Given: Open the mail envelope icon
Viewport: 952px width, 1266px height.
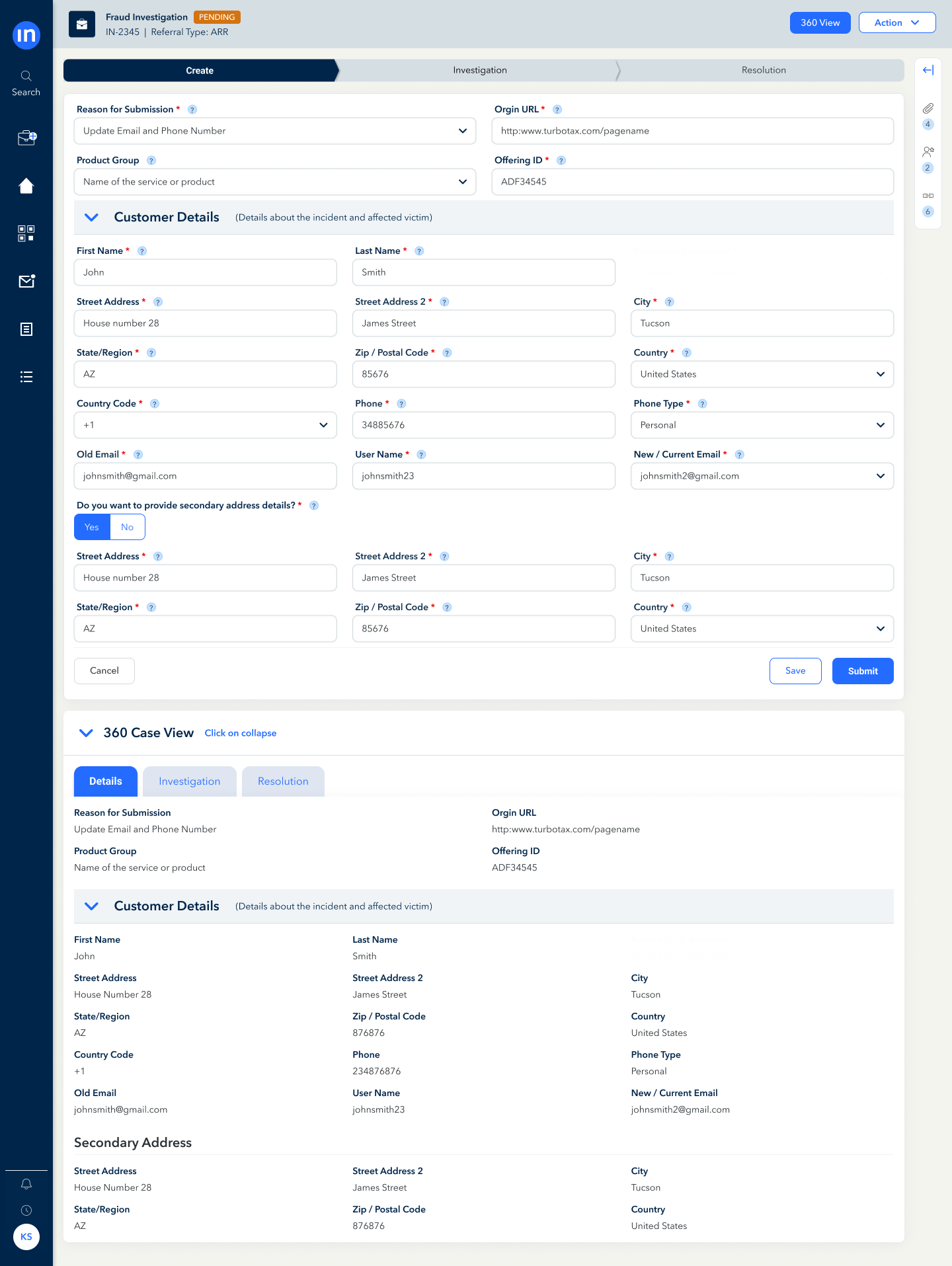Looking at the screenshot, I should [26, 282].
